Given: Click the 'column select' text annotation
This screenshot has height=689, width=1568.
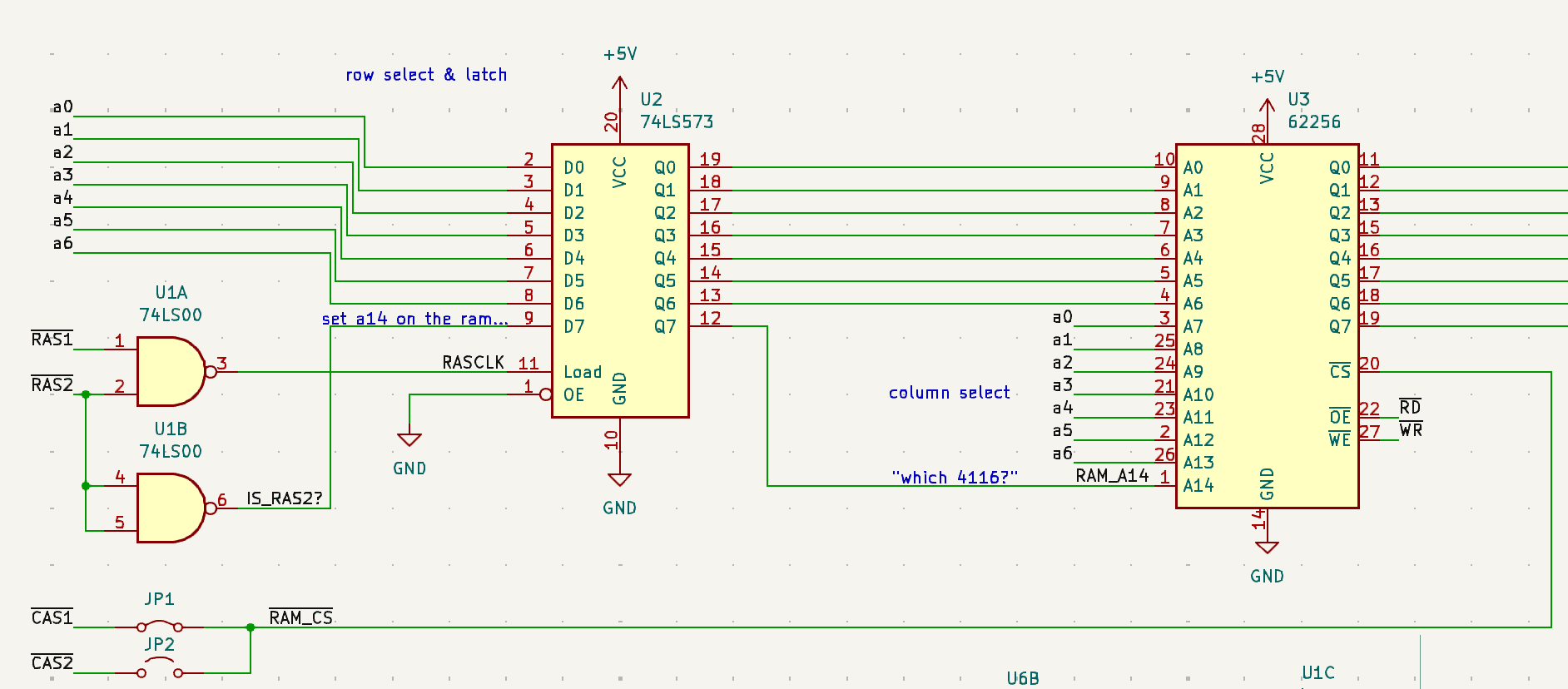Looking at the screenshot, I should click(x=949, y=393).
